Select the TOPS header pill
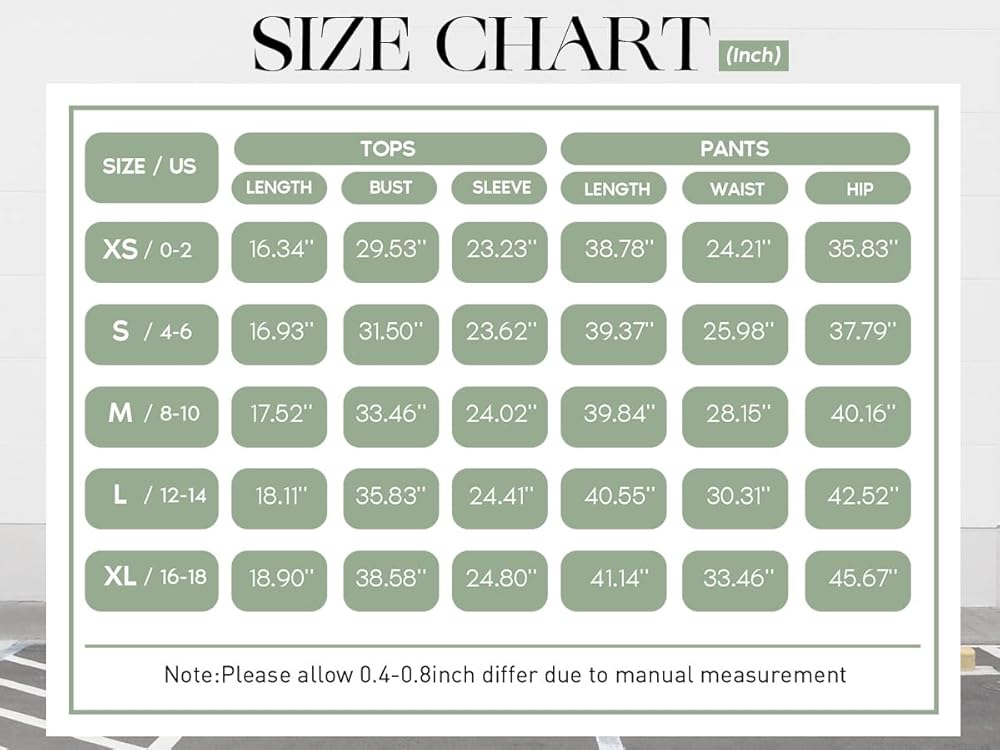This screenshot has width=1000, height=750. (390, 149)
